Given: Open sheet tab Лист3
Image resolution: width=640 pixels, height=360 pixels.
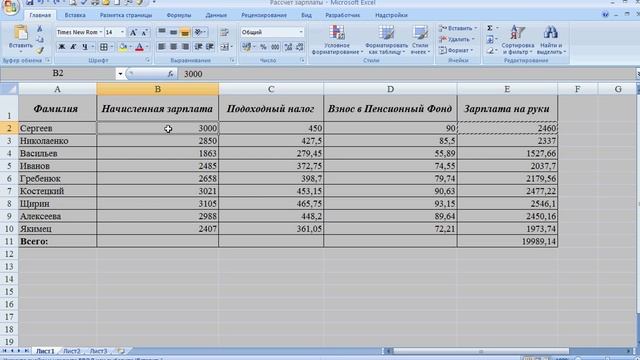Looking at the screenshot, I should [98, 351].
